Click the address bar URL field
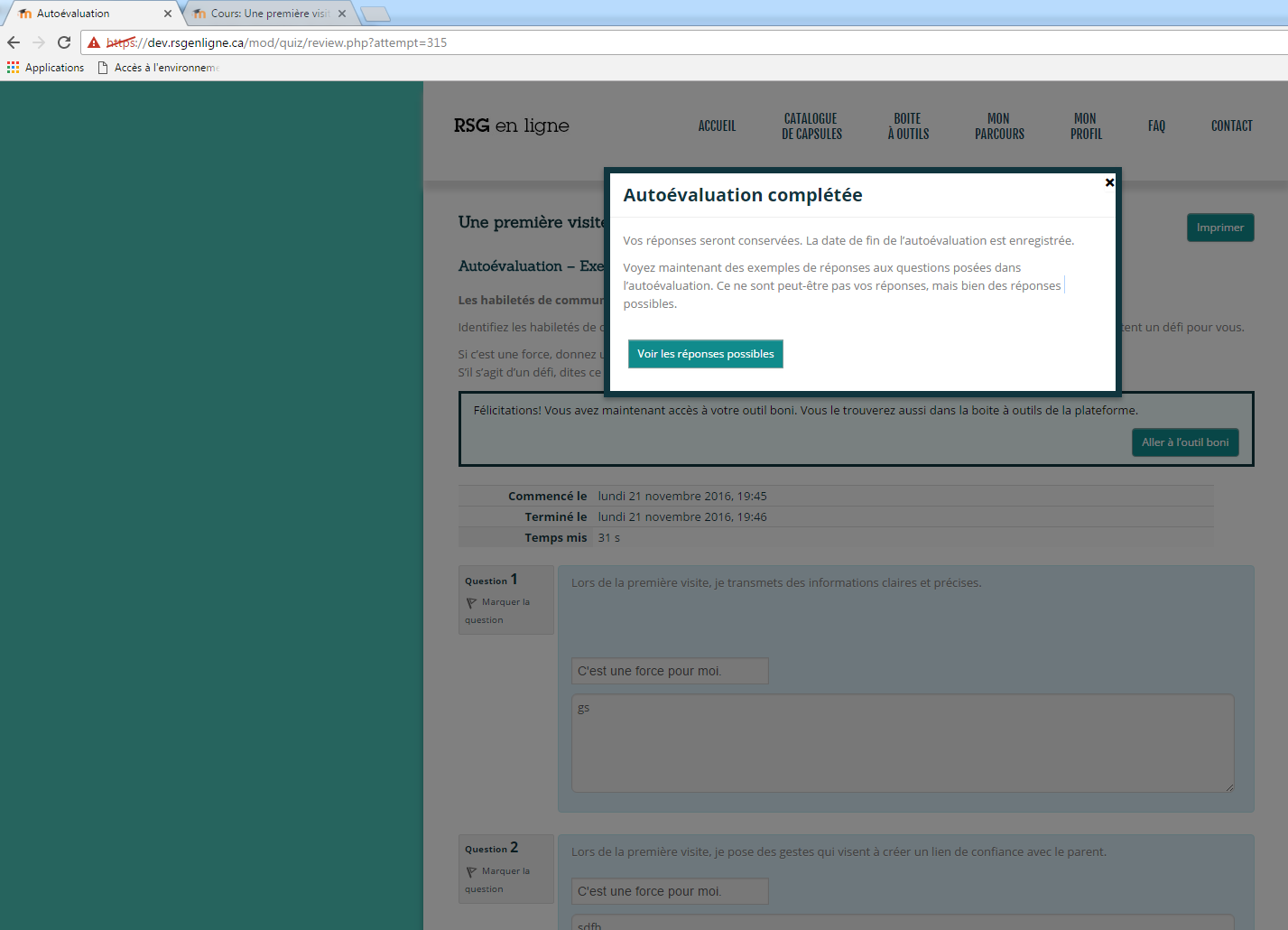 (x=632, y=42)
